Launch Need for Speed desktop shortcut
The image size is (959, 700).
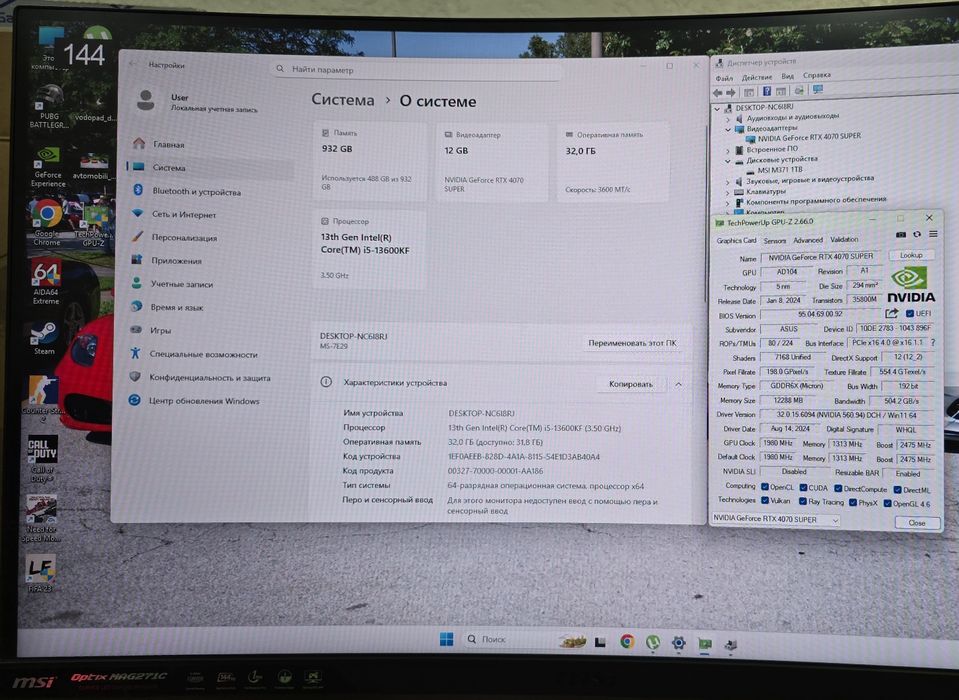coord(40,517)
